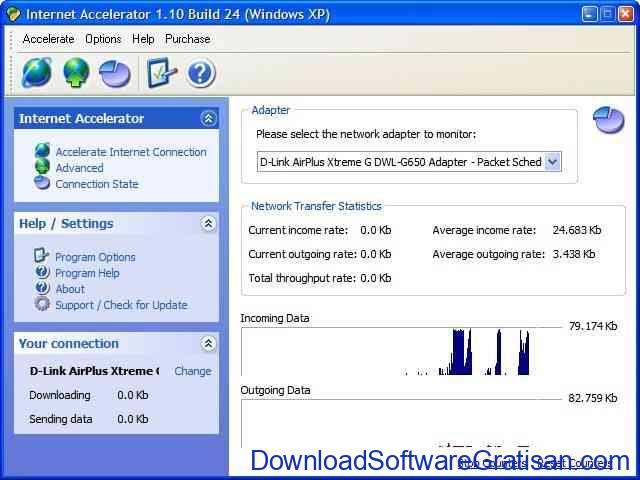The width and height of the screenshot is (640, 480).
Task: Click the Advanced green-arrow globe toolbar icon
Action: click(x=76, y=73)
